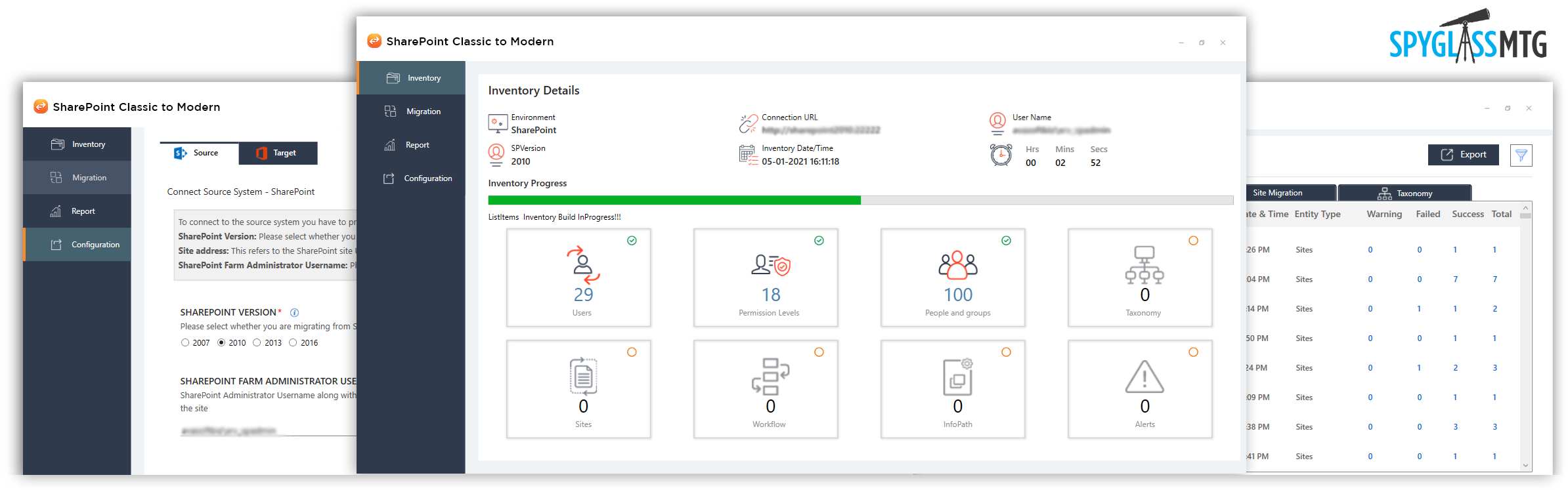
Task: Open Migration in the front window sidebar
Action: click(x=412, y=112)
